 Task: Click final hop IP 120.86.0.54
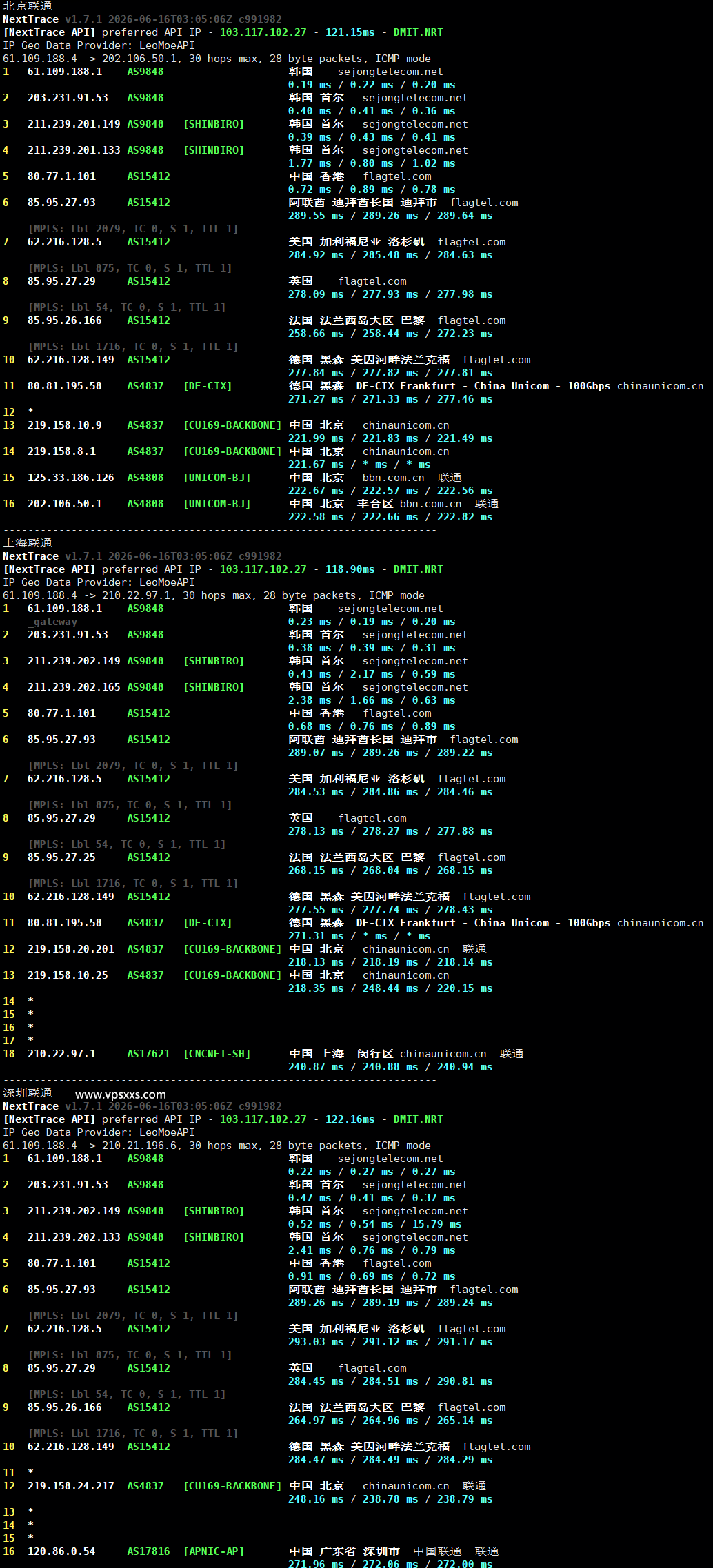point(61,1551)
